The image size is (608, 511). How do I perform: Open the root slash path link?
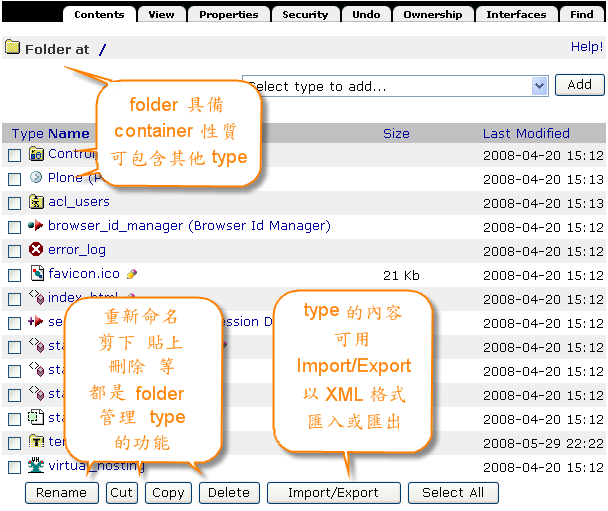click(x=102, y=49)
